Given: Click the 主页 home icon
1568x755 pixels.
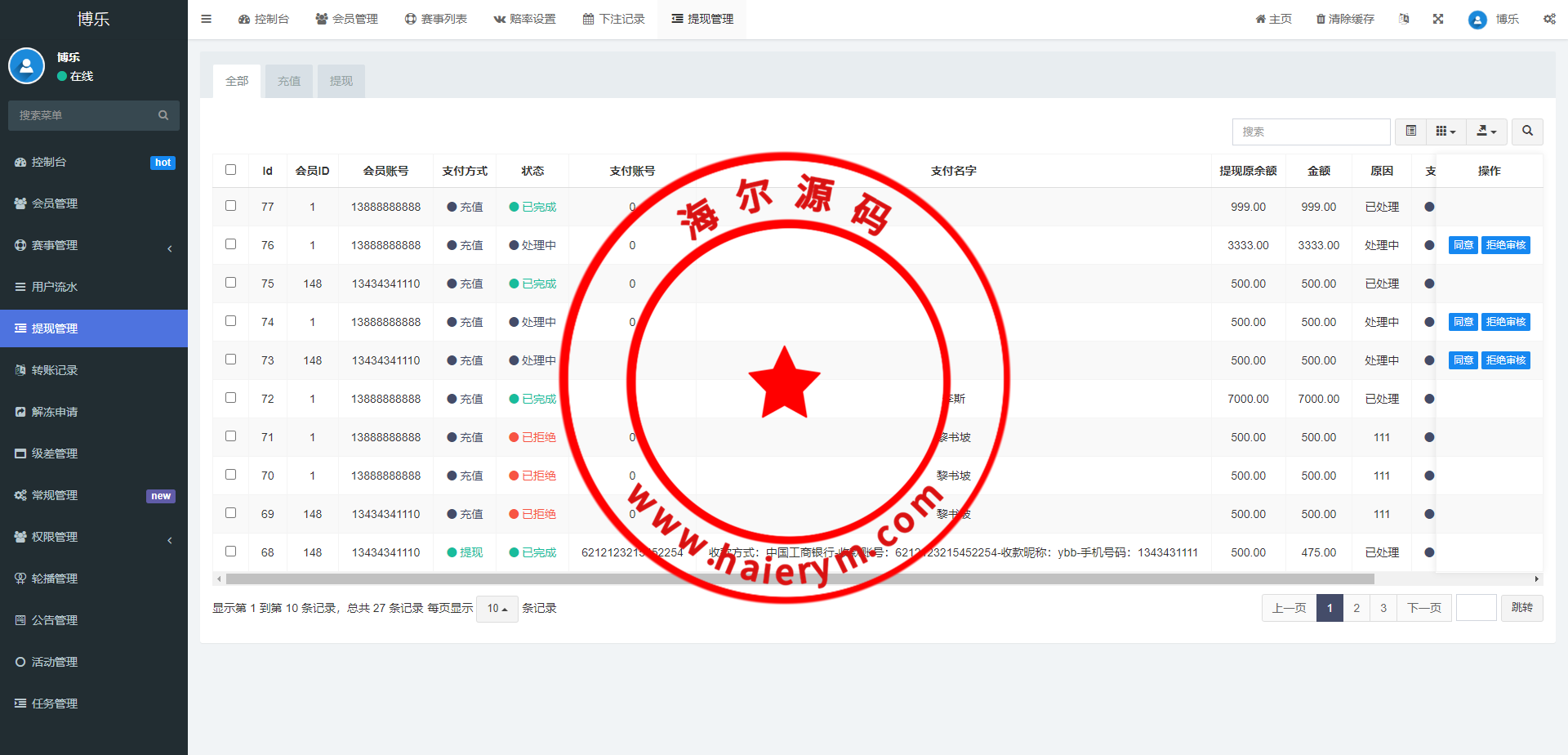Looking at the screenshot, I should point(1260,19).
